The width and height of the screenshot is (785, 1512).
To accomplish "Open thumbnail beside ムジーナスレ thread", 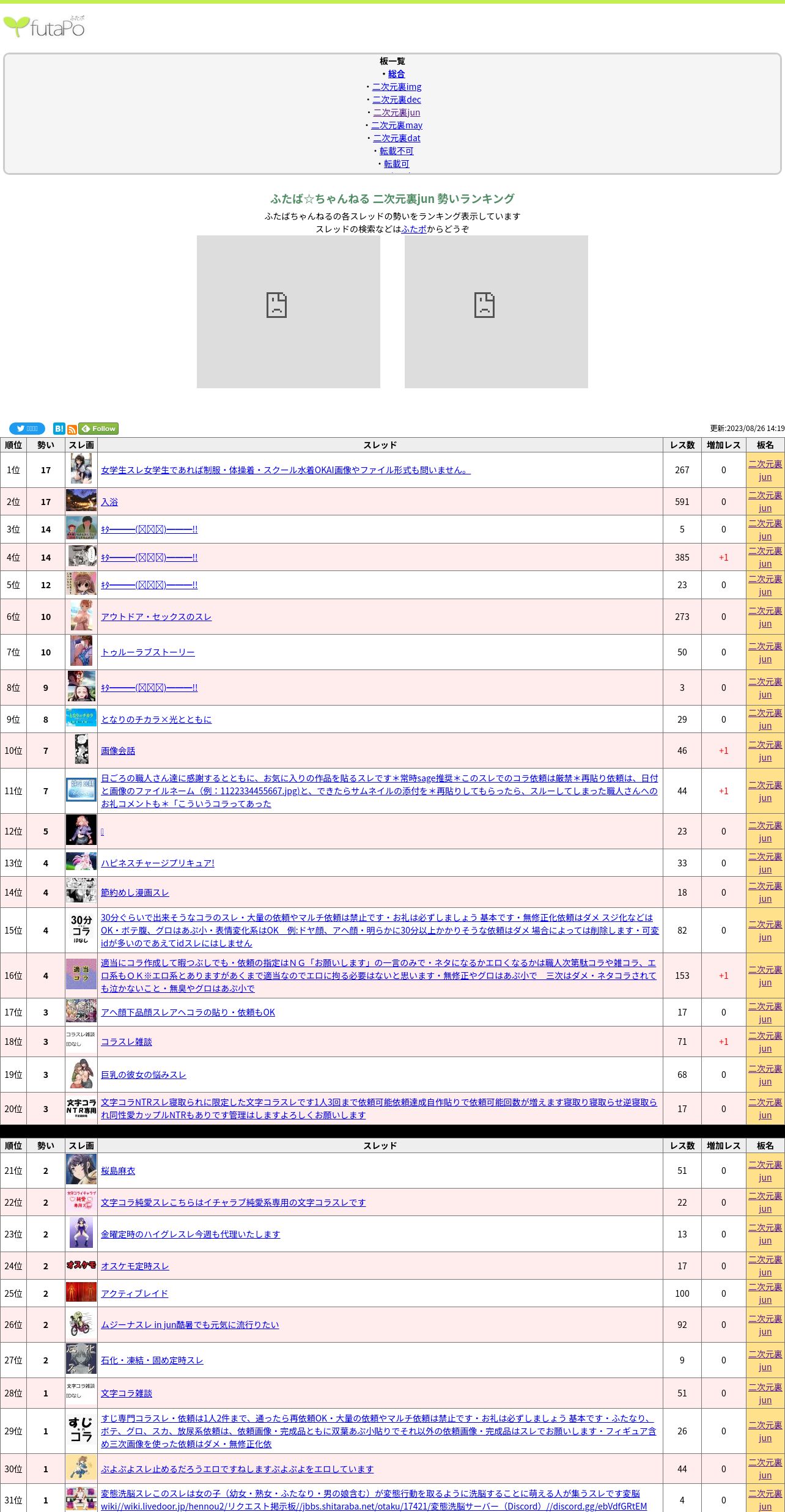I will pyautogui.click(x=81, y=1324).
